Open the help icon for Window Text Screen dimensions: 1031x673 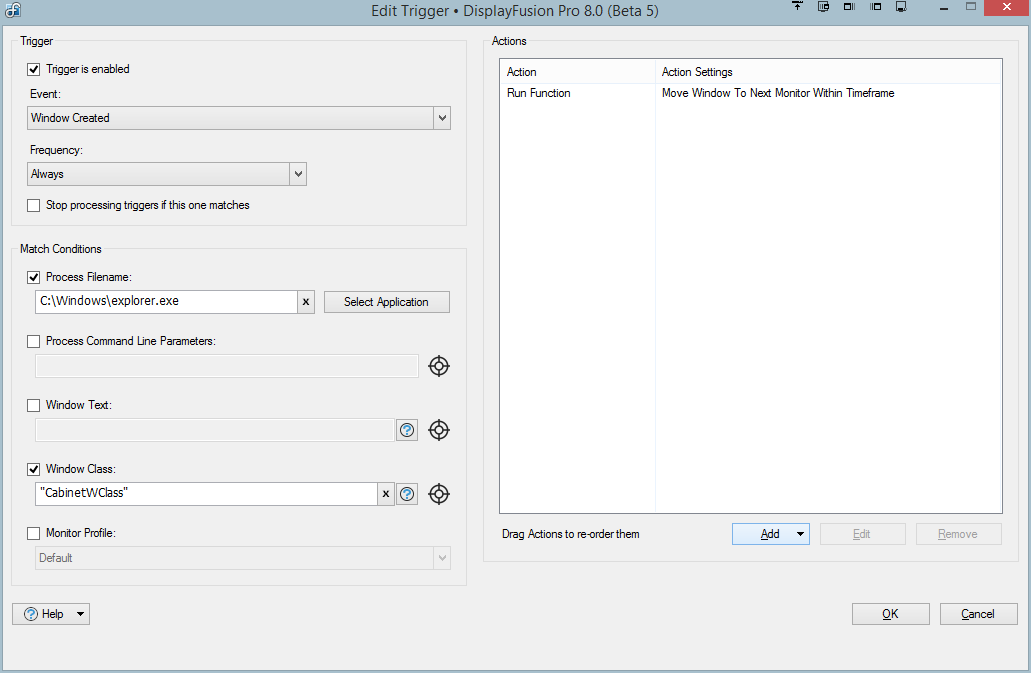coord(407,430)
